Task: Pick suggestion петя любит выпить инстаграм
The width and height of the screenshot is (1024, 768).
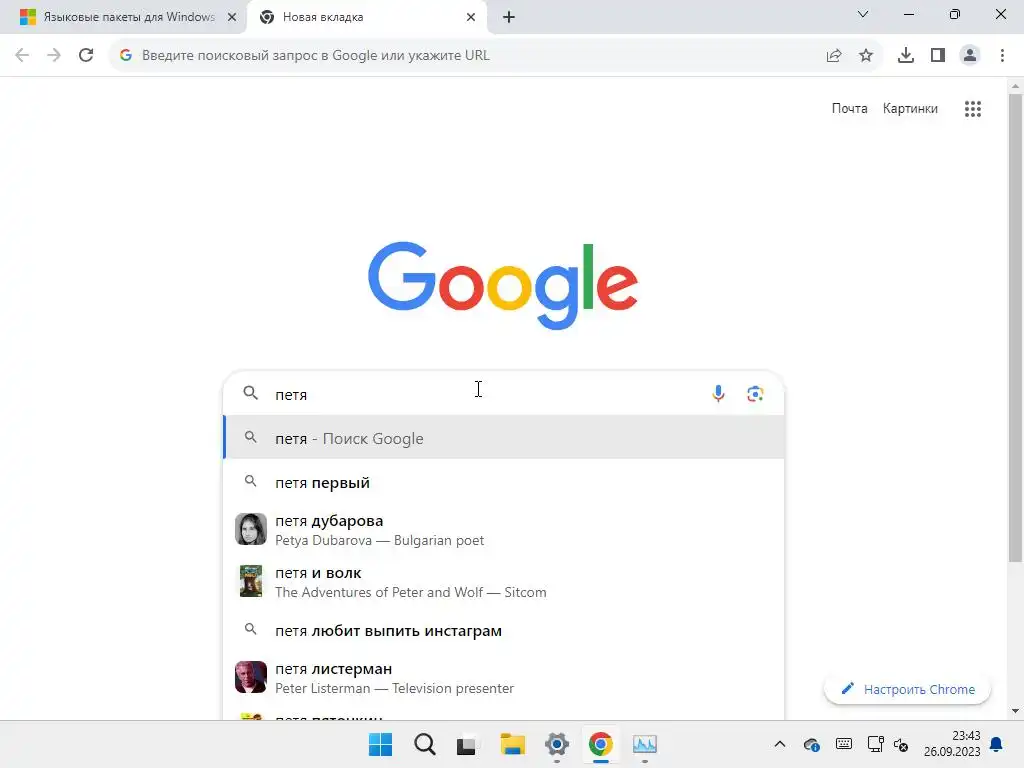Action: tap(504, 630)
